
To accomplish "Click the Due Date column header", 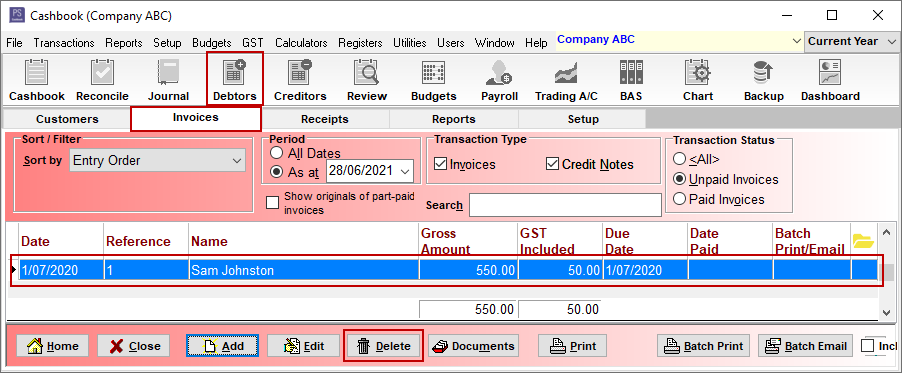I will pos(645,241).
